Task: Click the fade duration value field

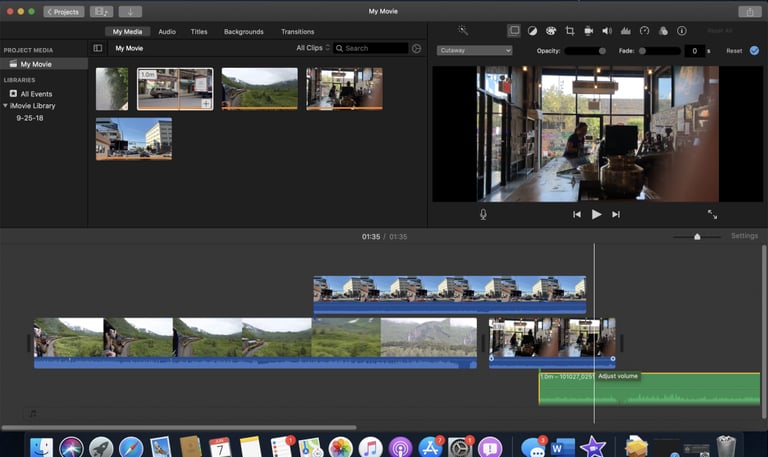Action: [x=695, y=51]
